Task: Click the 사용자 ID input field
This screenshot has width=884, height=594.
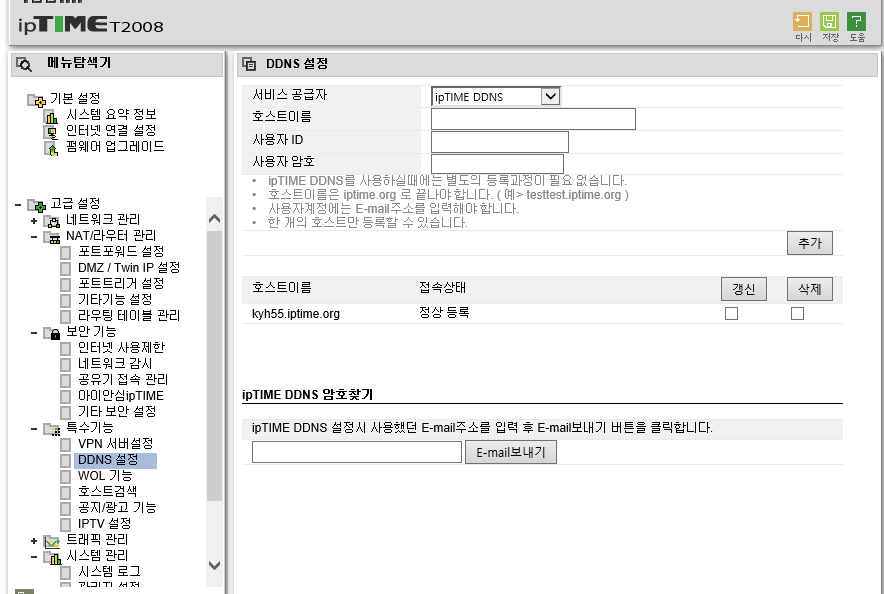Action: click(x=500, y=141)
